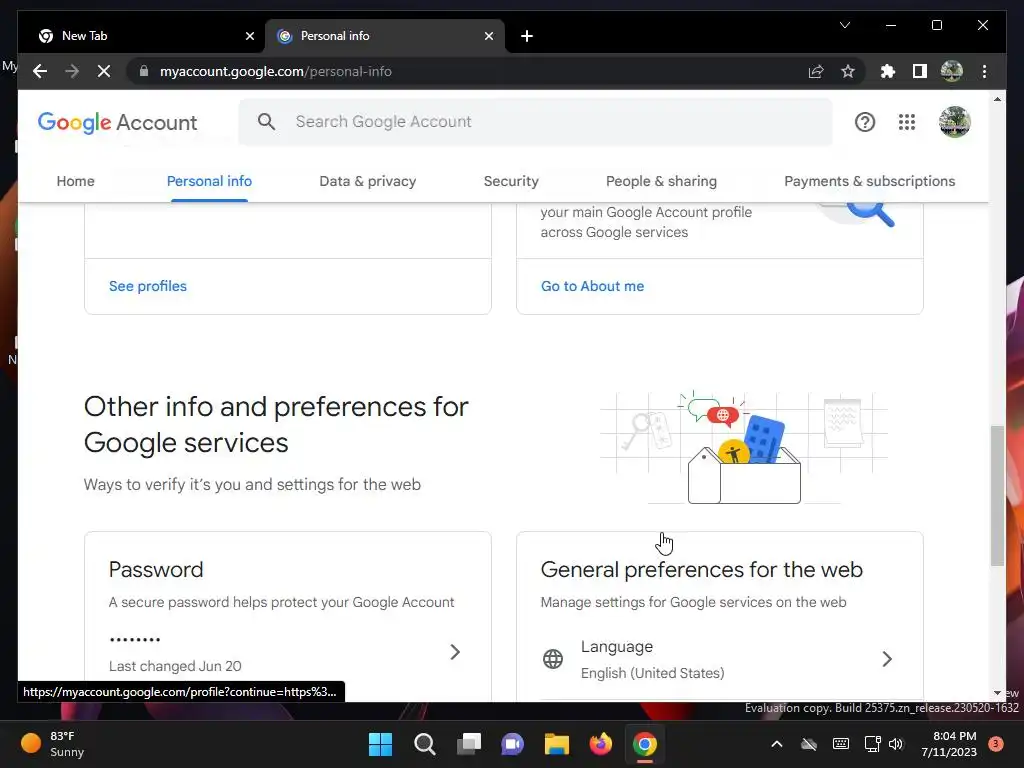Switch to the Home tab
Viewport: 1024px width, 768px height.
coord(76,181)
